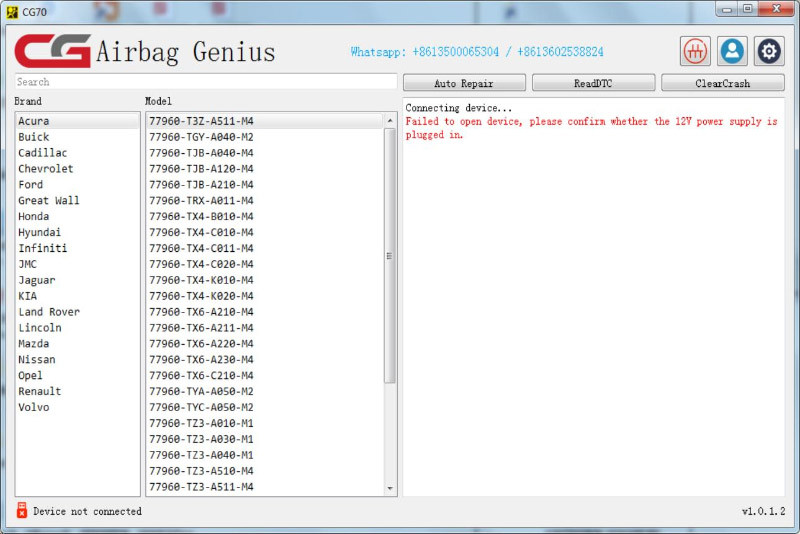Open the user account icon
Screen dimensions: 800x534
[x=732, y=51]
